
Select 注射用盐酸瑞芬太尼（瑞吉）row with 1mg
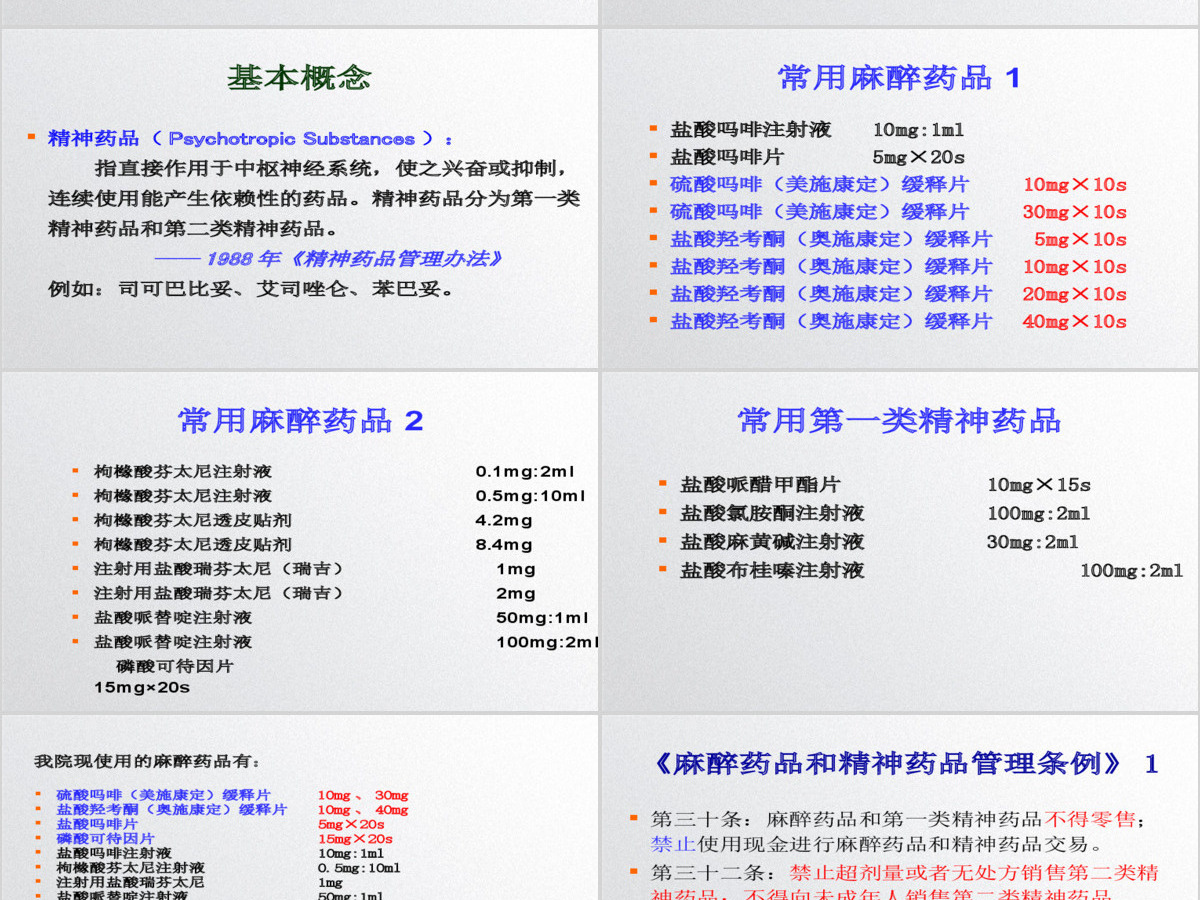pos(315,569)
